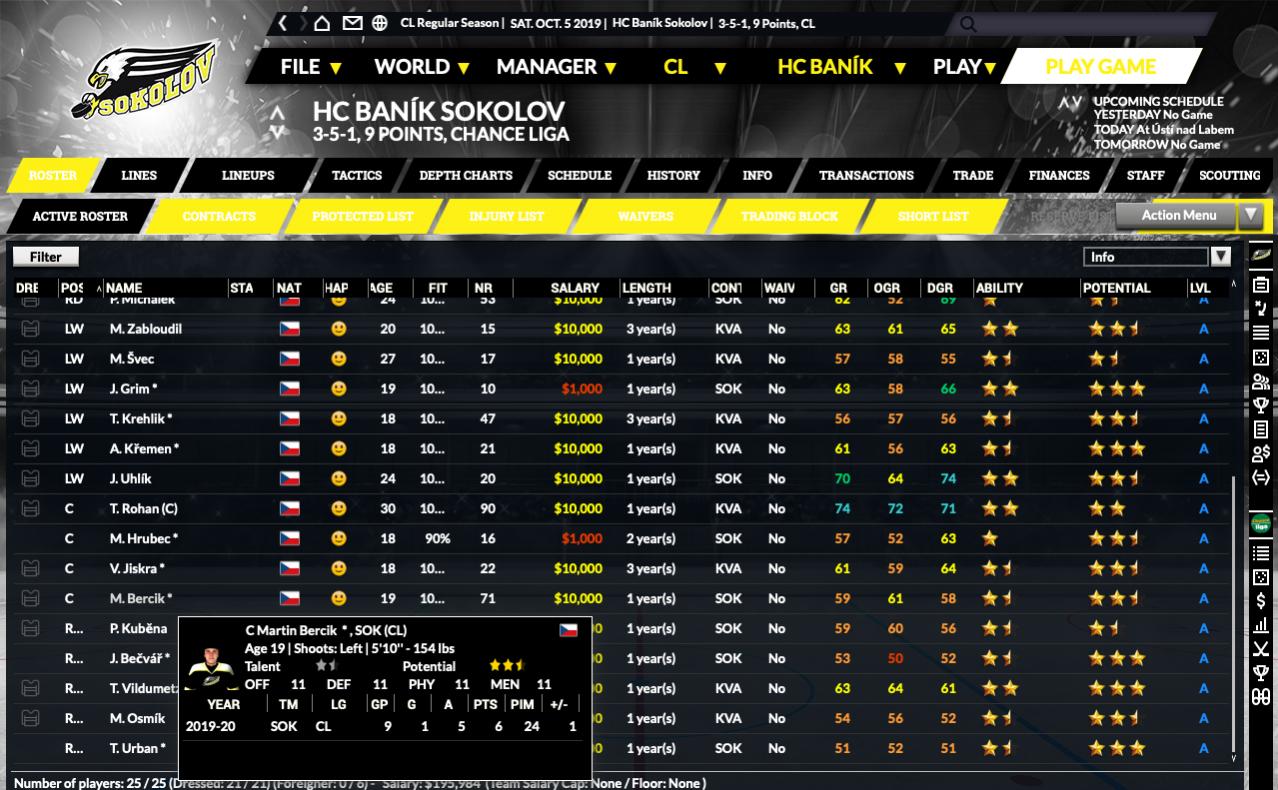Viewport: 1278px width, 790px height.
Task: Toggle dressed jersey for M. Zabloudil
Action: [30, 329]
